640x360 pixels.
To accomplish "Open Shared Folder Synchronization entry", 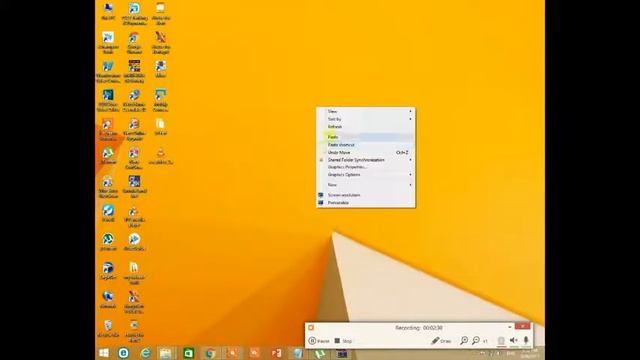I will pos(366,160).
